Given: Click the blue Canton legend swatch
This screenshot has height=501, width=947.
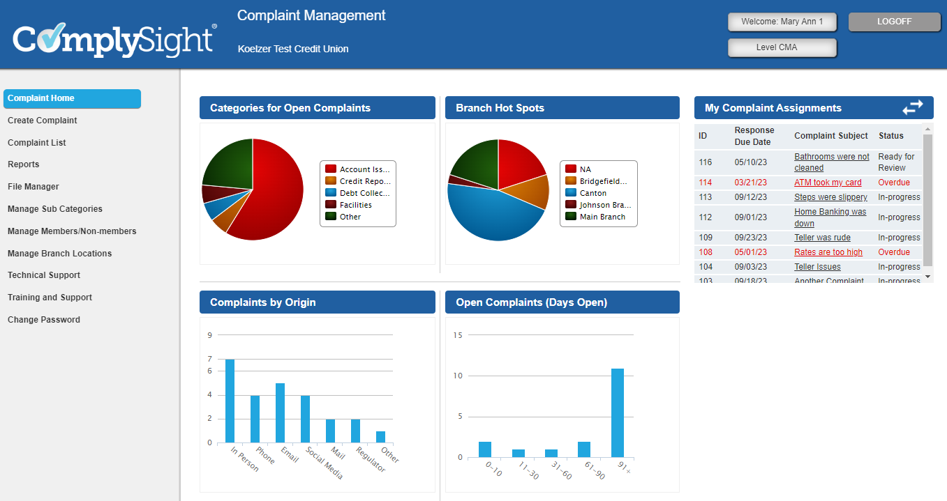Looking at the screenshot, I should pos(570,193).
